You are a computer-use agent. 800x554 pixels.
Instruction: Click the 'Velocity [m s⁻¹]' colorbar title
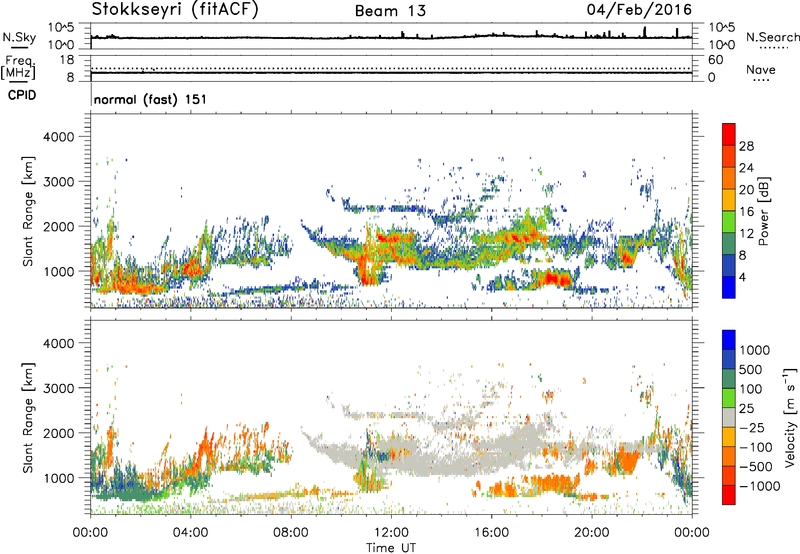[790, 417]
